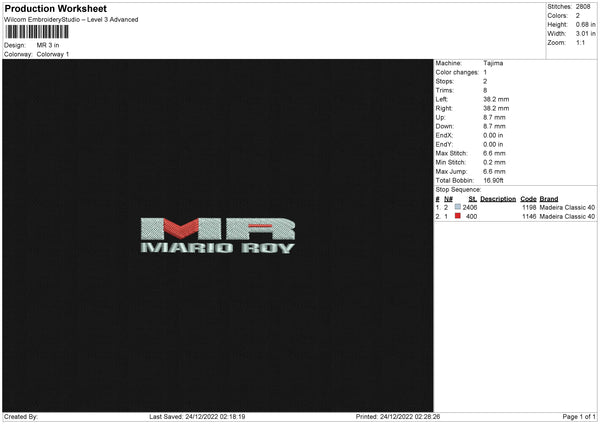Click the "N#" column header

(x=448, y=199)
